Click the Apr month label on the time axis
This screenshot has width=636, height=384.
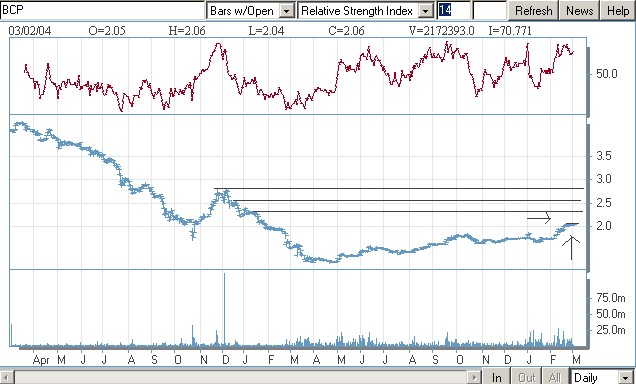point(41,360)
